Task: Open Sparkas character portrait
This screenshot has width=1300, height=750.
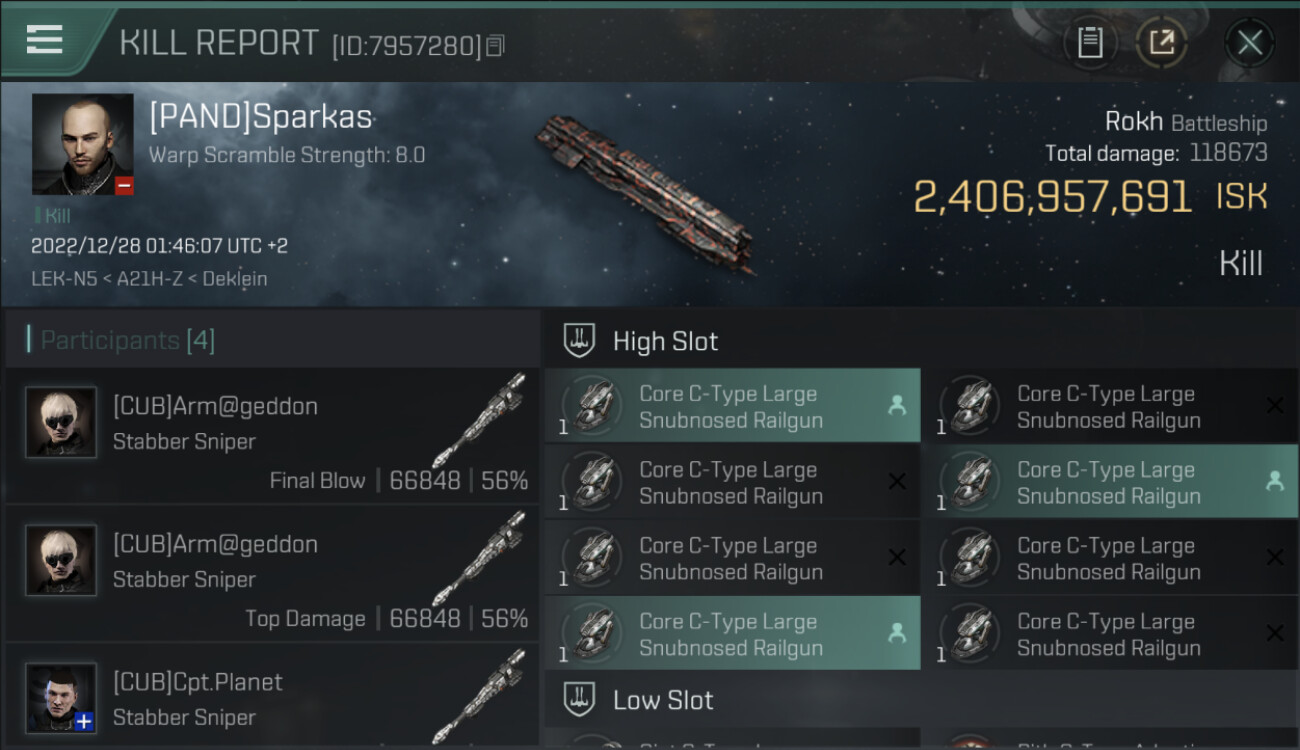Action: point(82,144)
